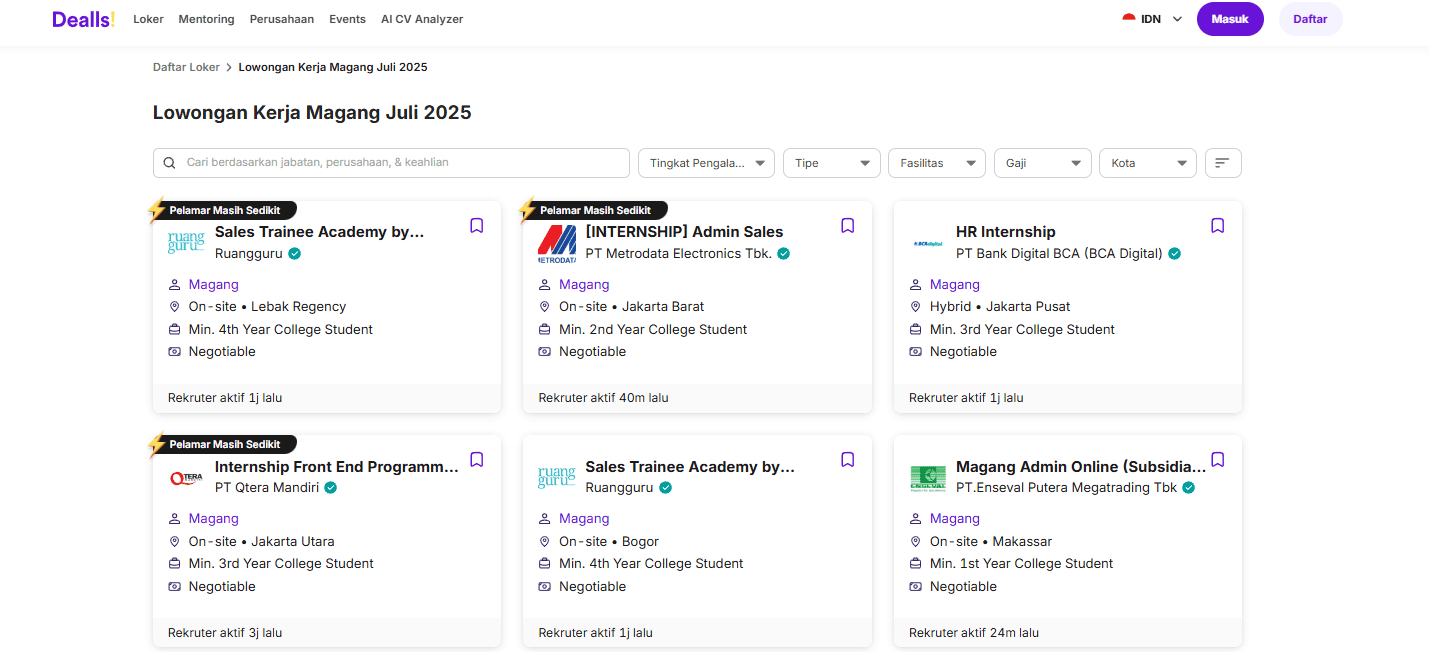
Task: Bookmark the Magang Admin Online job
Action: (x=1218, y=460)
